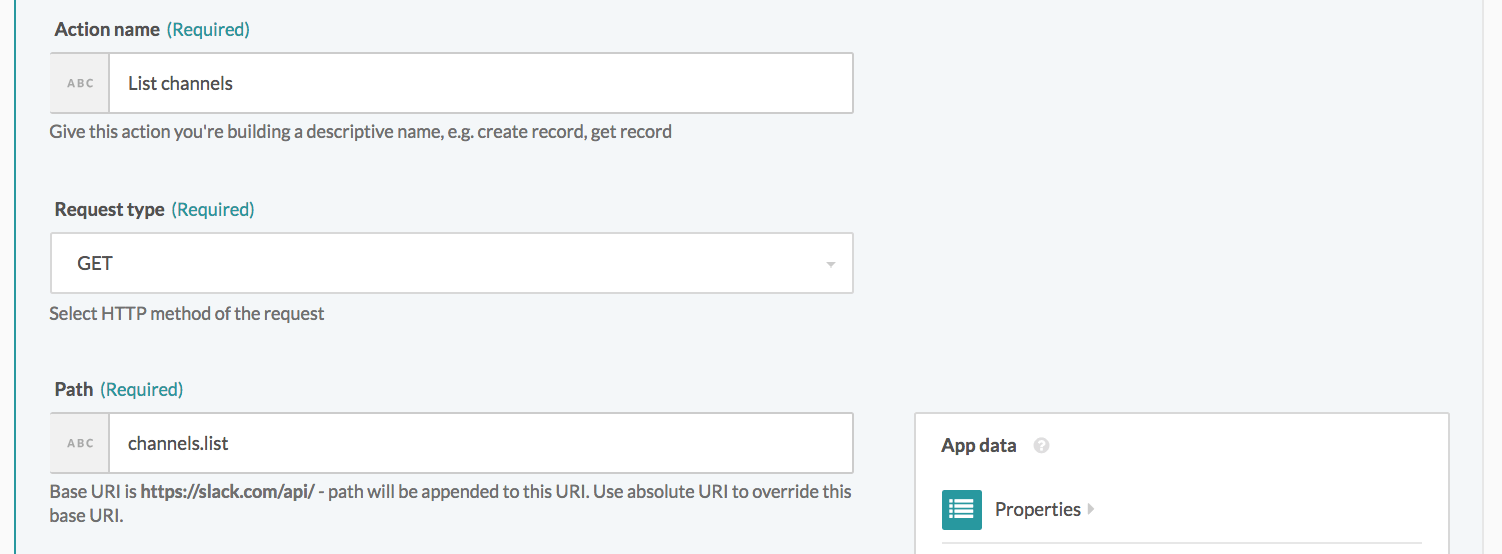Click the Request type dropdown arrow
Viewport: 1502px width, 554px height.
click(830, 264)
